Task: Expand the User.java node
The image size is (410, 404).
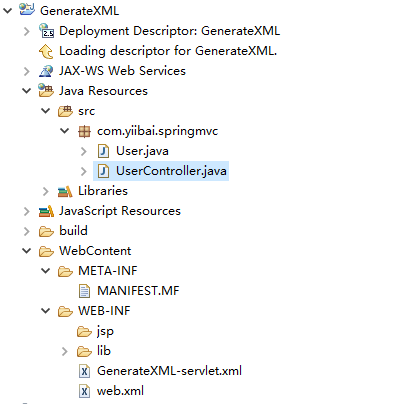Action: pyautogui.click(x=84, y=151)
